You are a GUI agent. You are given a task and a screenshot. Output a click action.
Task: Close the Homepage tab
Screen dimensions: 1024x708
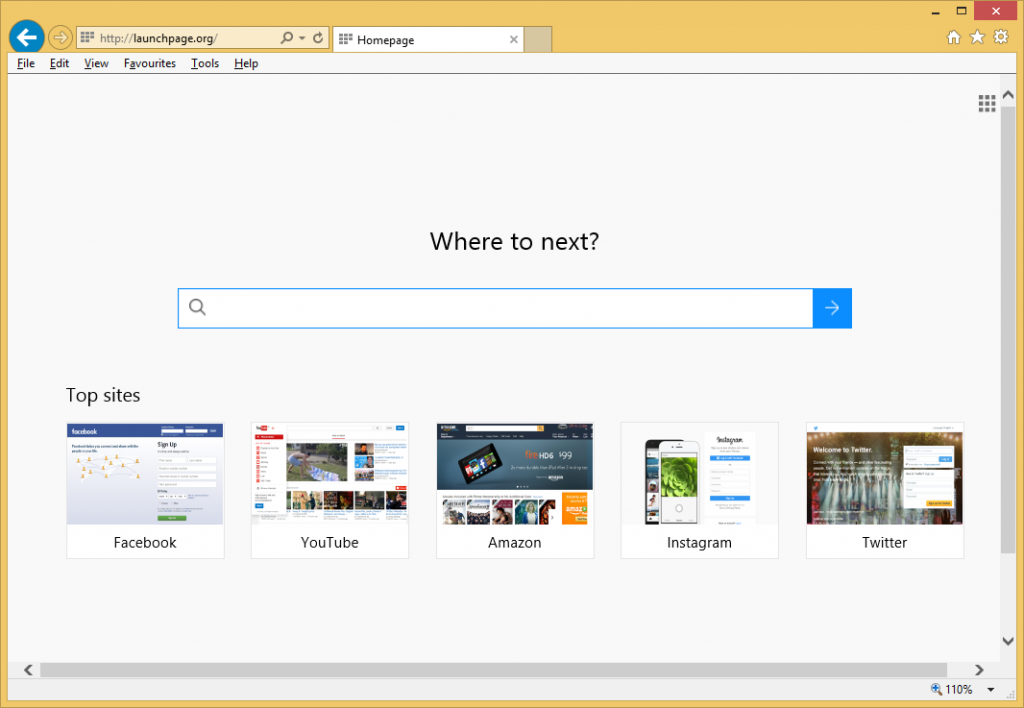(x=514, y=40)
